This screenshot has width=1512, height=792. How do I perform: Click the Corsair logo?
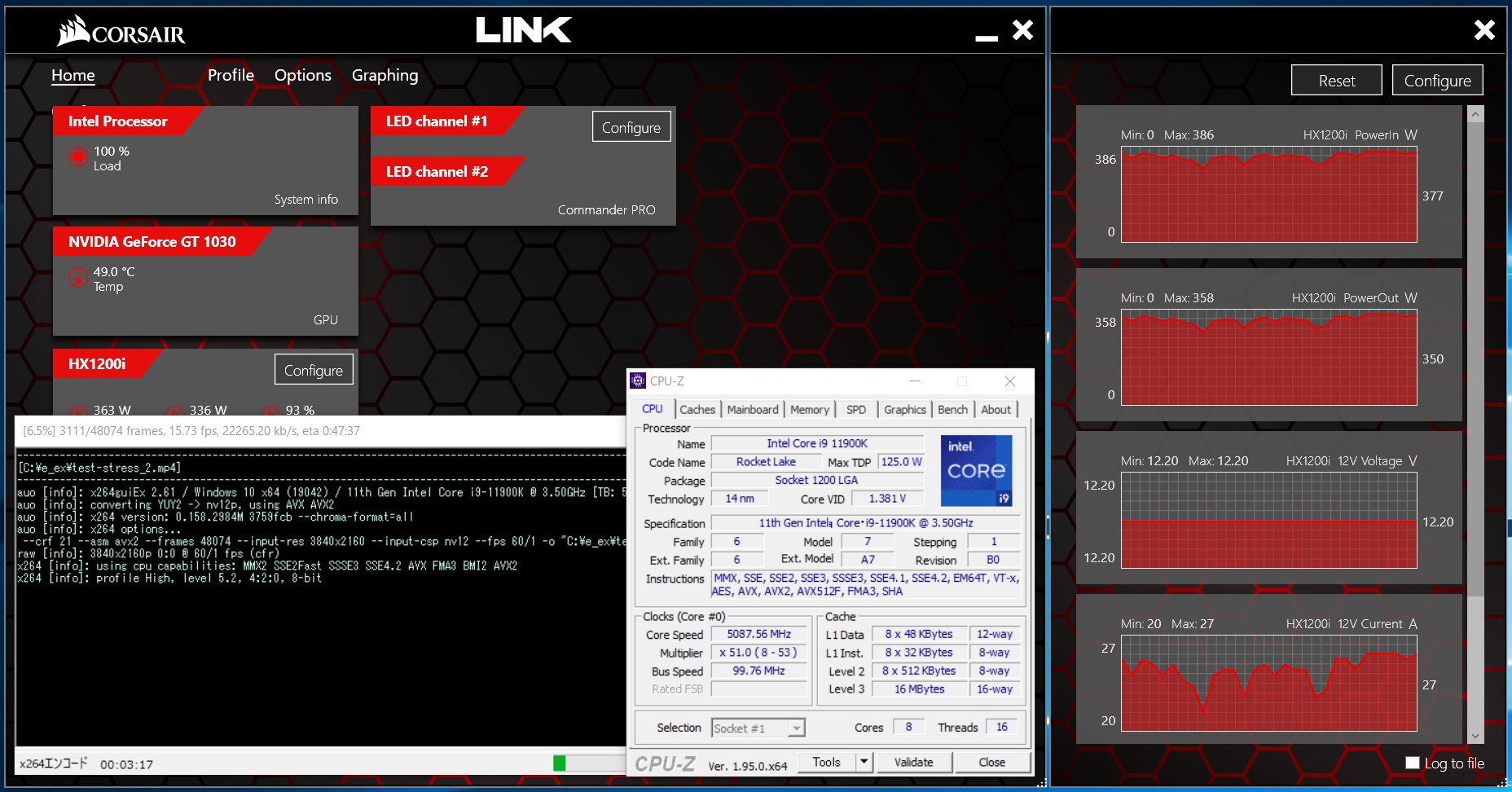coord(121,31)
